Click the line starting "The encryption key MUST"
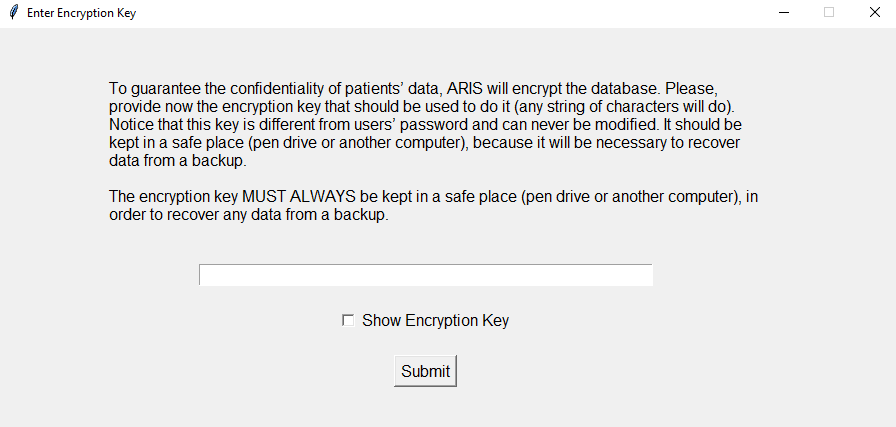Screen dimensions: 896x427 coord(434,197)
